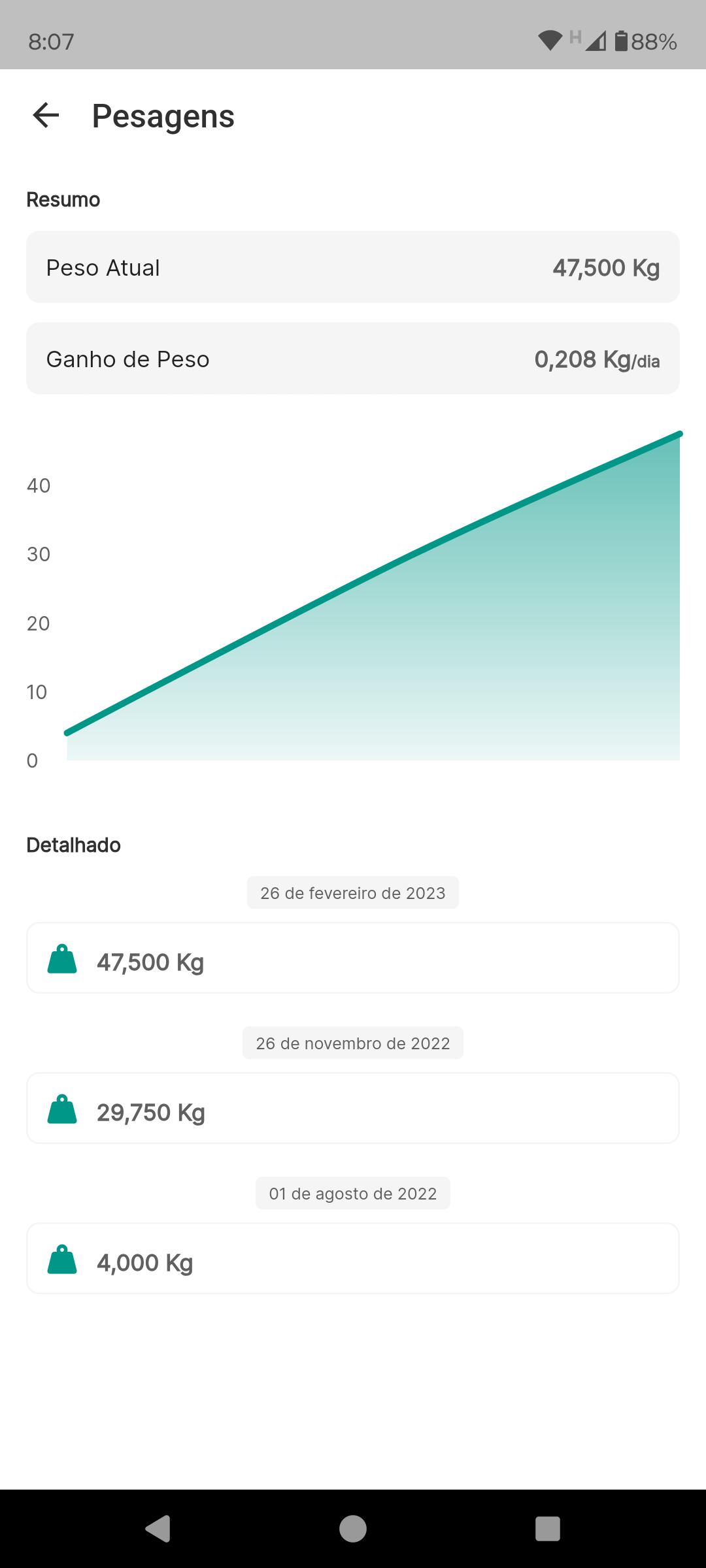
Task: Open the Ganho de Peso card
Action: (x=353, y=359)
